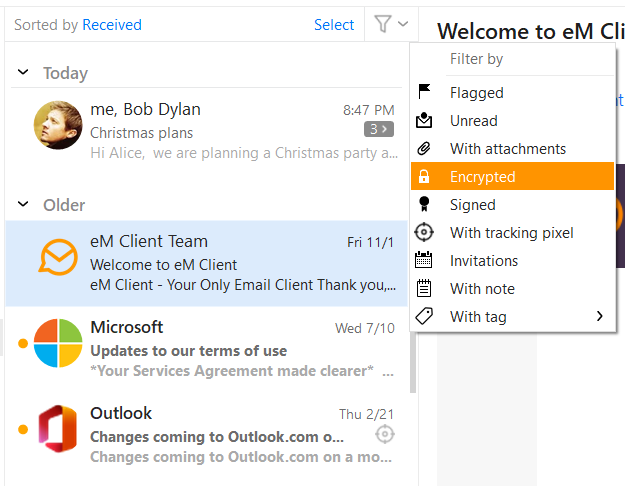Viewport: 625px width, 486px height.
Task: Click the Outlook Office logo avatar
Action: (x=58, y=429)
